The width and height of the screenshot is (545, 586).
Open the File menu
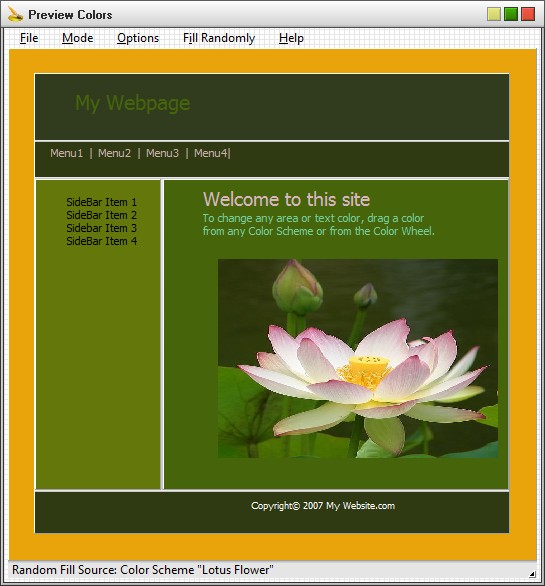pos(29,38)
